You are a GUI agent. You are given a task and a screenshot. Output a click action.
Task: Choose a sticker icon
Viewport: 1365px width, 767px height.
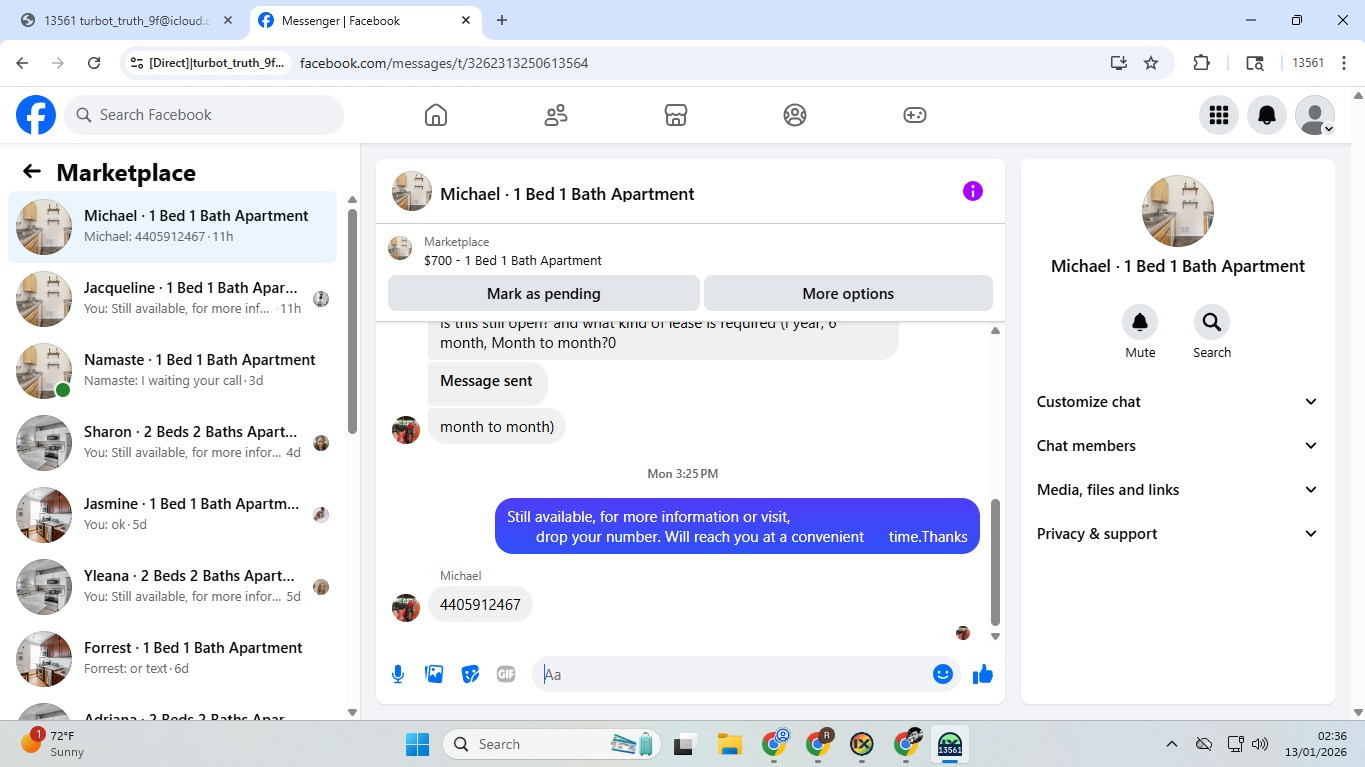tap(470, 674)
